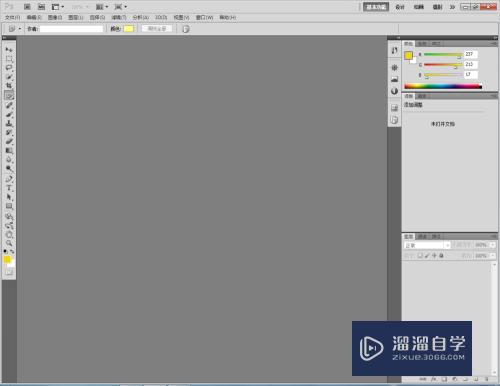Select the 设计 workspace button

click(x=400, y=7)
